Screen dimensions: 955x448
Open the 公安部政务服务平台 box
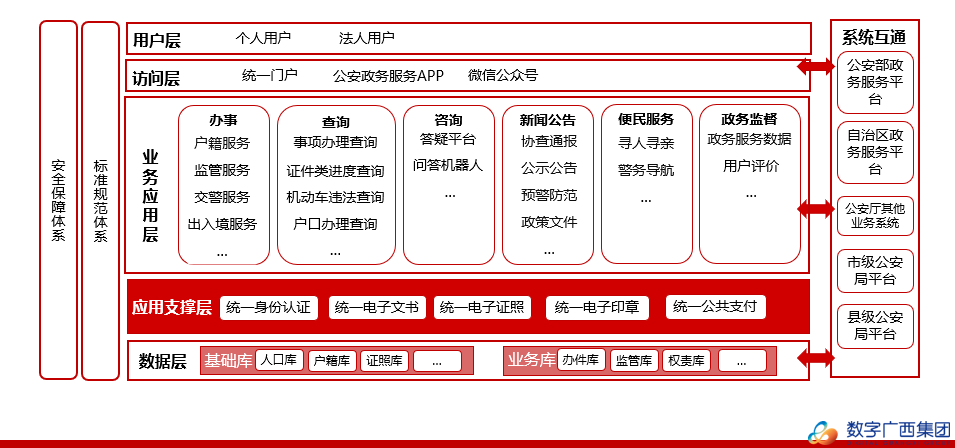pyautogui.click(x=875, y=82)
